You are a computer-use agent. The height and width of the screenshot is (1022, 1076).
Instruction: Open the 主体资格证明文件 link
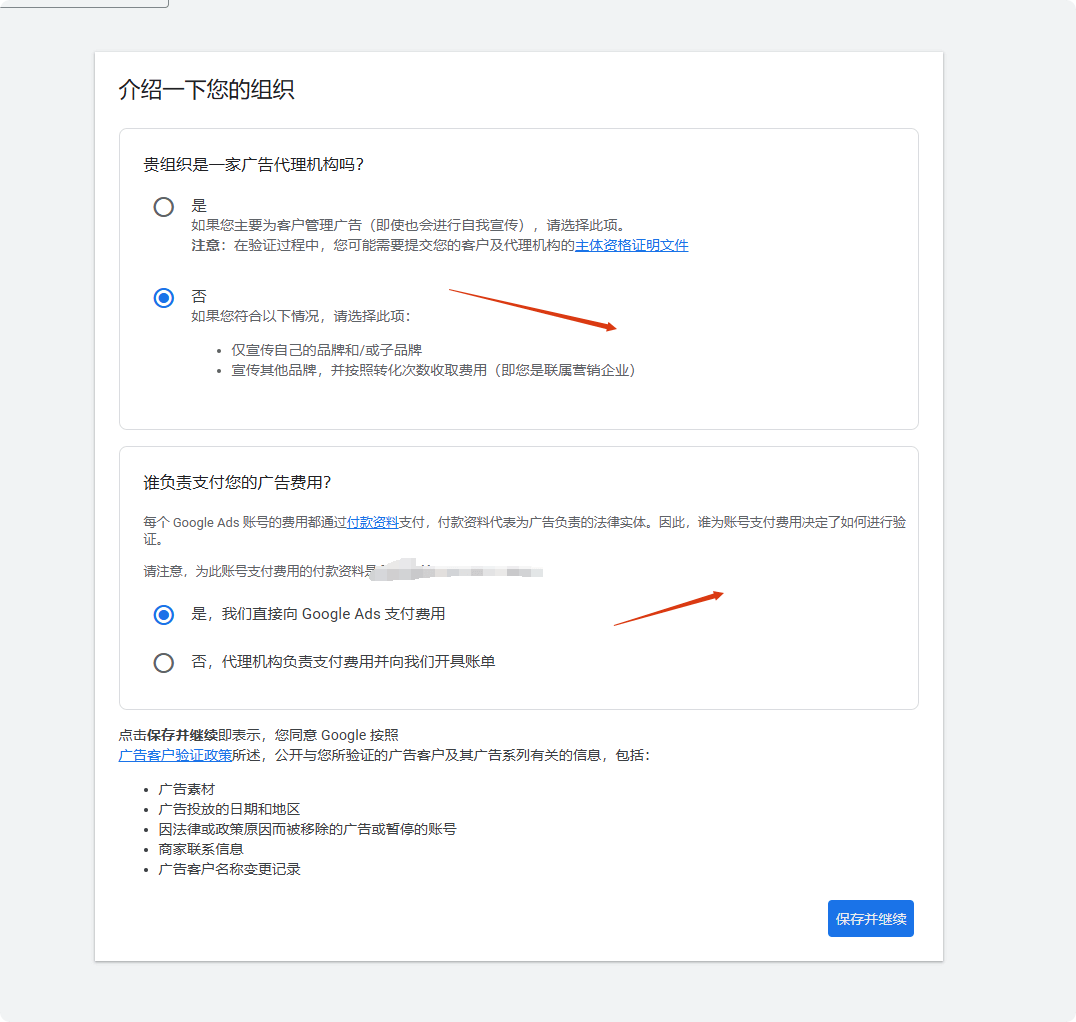[631, 245]
